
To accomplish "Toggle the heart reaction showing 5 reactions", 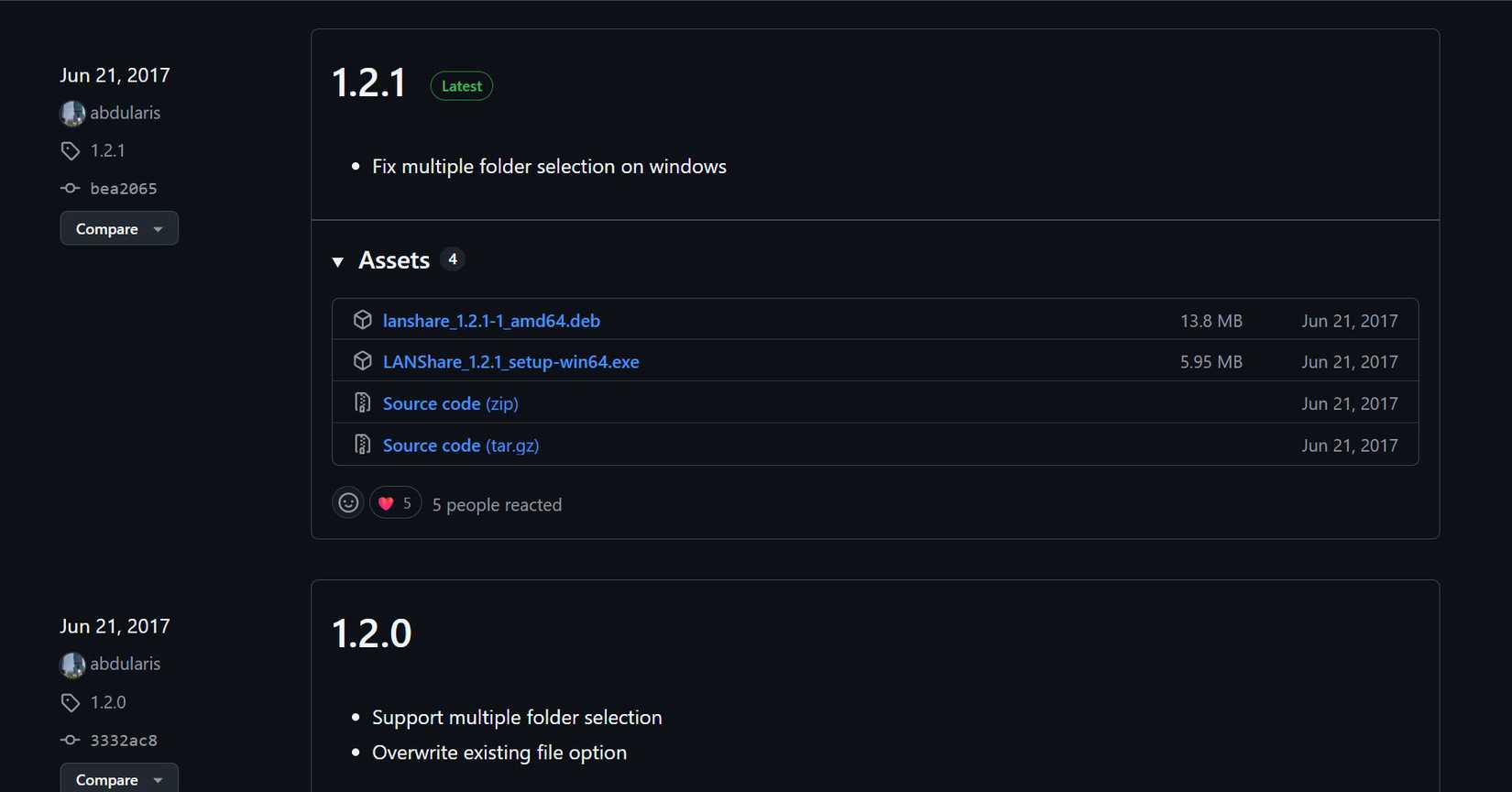I will 395,502.
